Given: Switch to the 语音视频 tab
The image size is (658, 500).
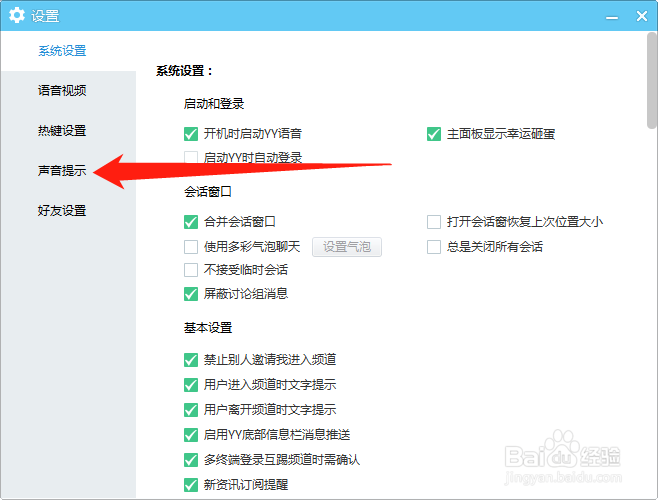Looking at the screenshot, I should [x=62, y=90].
